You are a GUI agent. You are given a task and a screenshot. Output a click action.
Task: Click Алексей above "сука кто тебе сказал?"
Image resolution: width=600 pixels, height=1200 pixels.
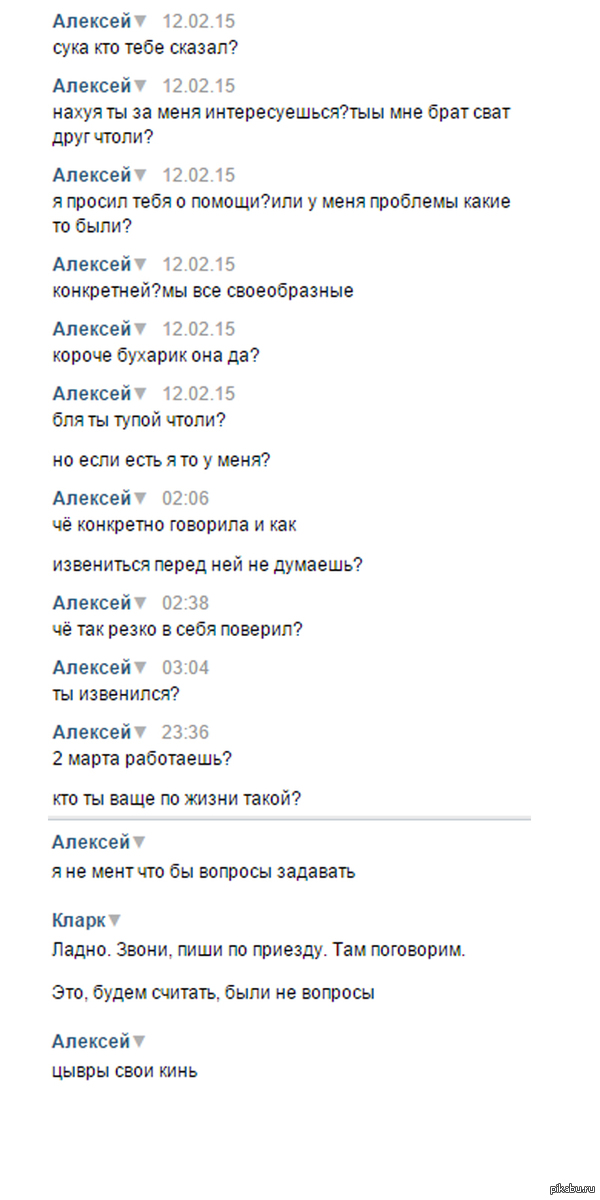[91, 21]
